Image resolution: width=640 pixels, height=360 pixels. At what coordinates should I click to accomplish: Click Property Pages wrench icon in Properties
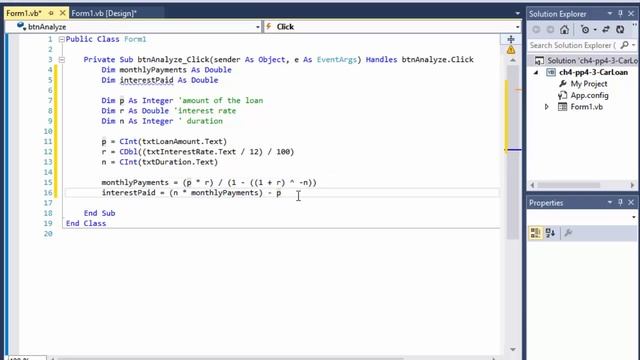[568, 233]
